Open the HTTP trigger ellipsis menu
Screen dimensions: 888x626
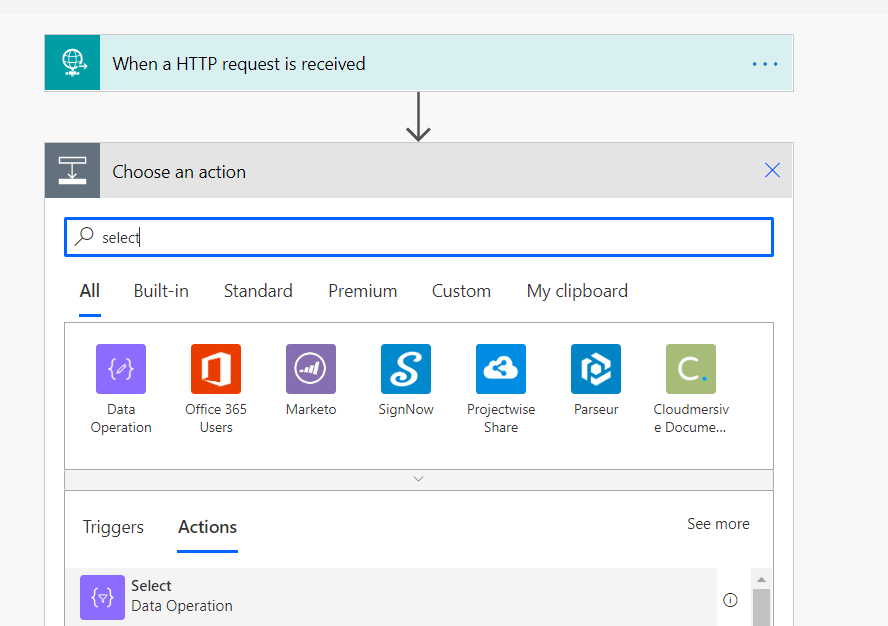click(765, 64)
